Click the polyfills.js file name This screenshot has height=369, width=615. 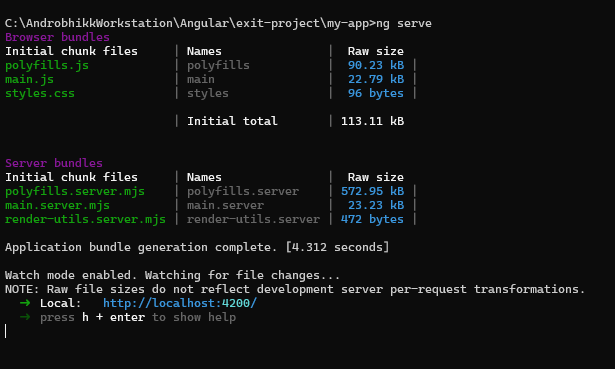(x=47, y=65)
